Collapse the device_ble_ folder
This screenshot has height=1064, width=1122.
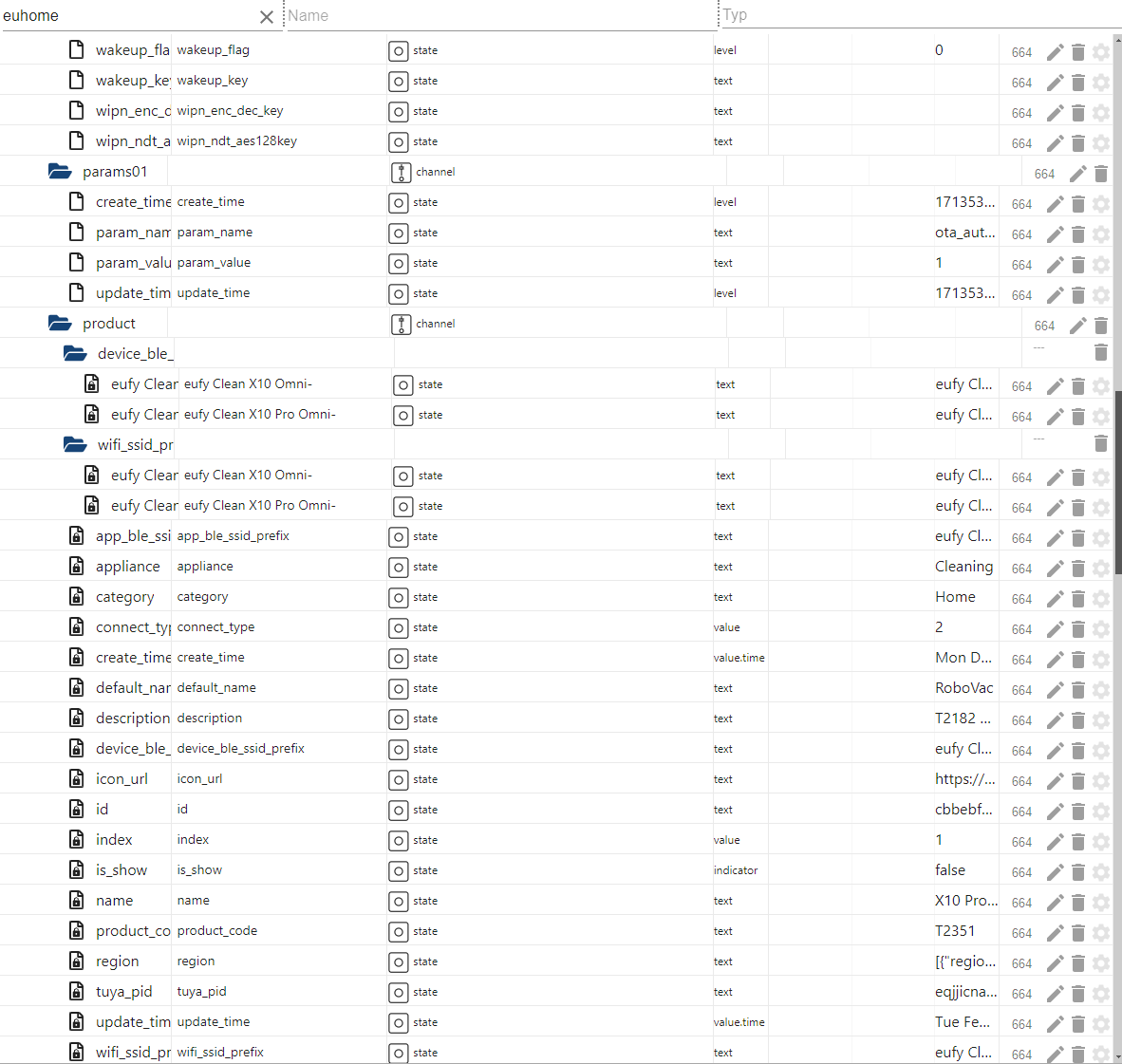(74, 353)
